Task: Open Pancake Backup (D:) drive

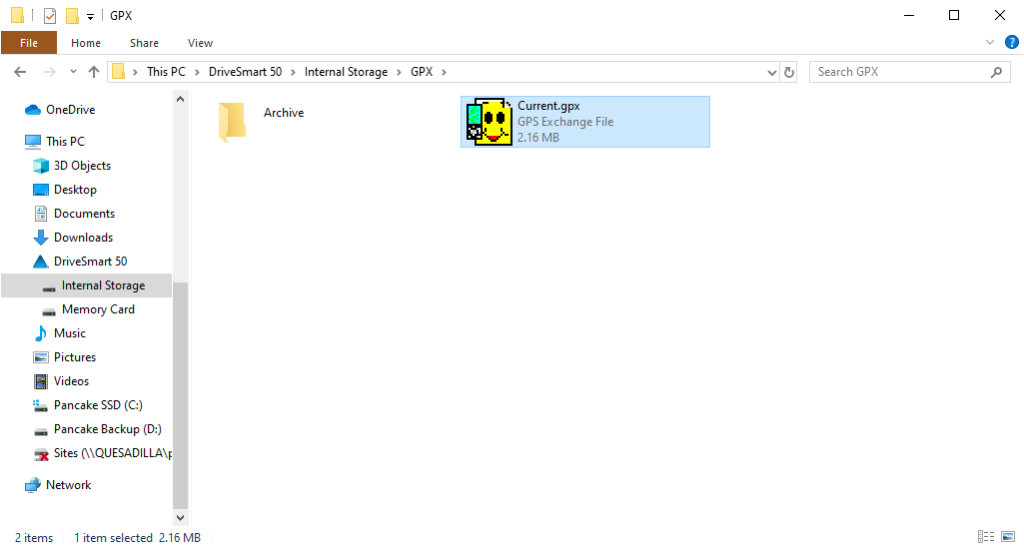Action: (x=107, y=429)
